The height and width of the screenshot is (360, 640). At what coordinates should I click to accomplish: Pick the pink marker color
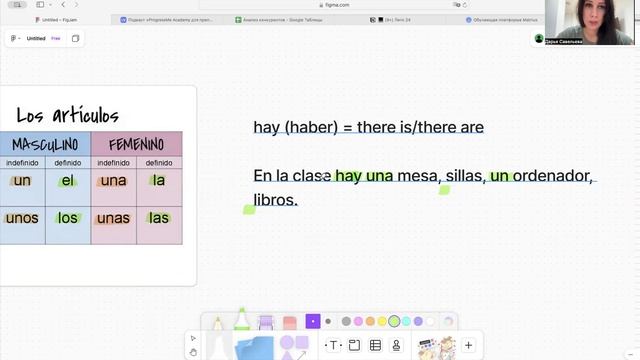coord(358,321)
